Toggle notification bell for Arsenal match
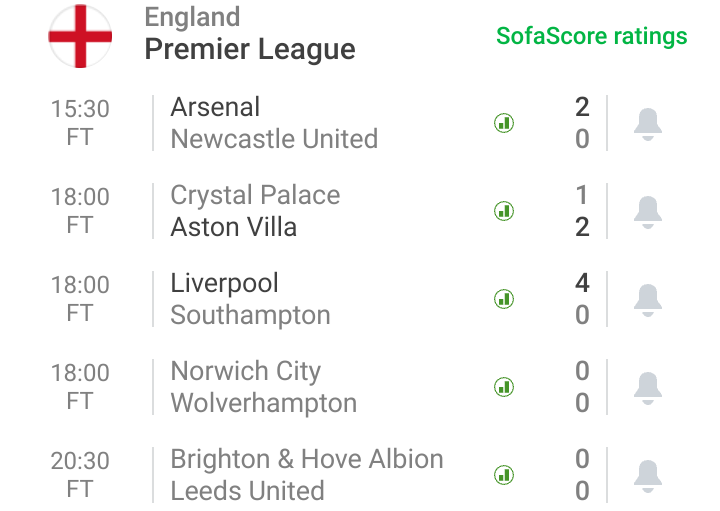720x511 pixels. click(x=648, y=124)
